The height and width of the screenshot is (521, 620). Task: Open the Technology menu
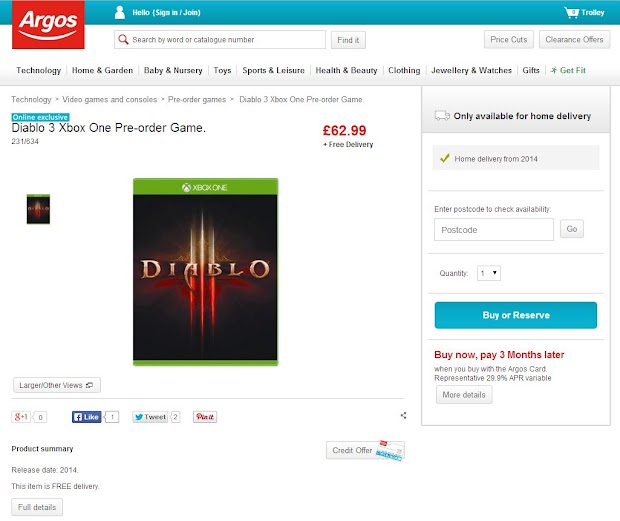[39, 71]
